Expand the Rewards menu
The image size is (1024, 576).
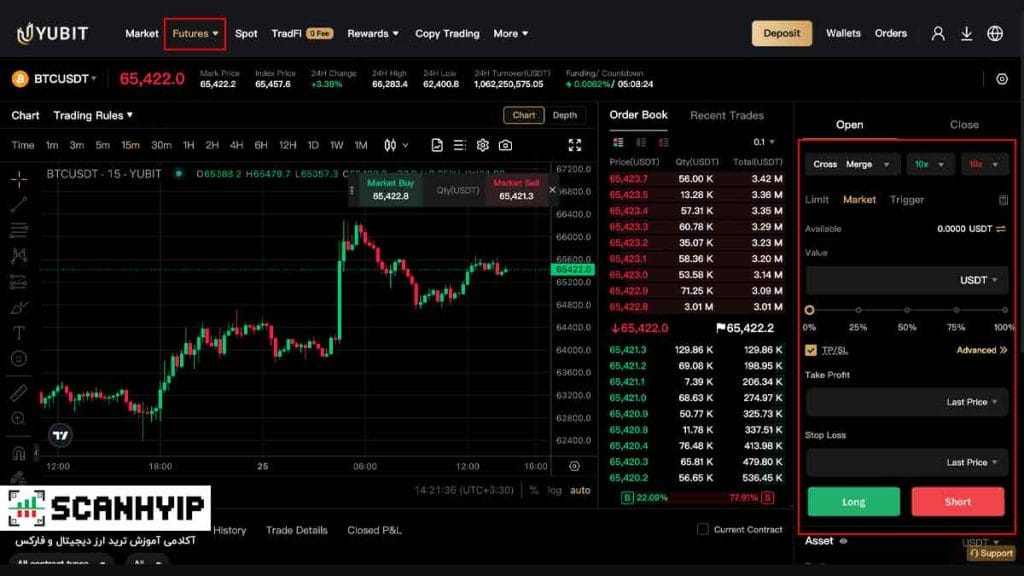click(373, 33)
